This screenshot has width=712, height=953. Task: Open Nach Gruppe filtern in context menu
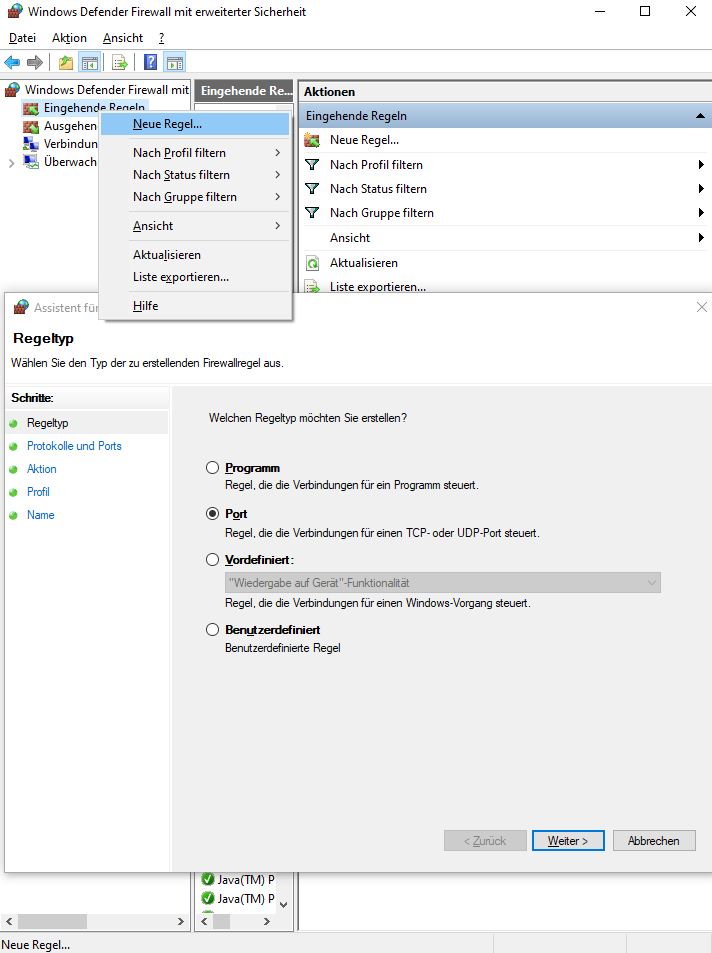tap(195, 197)
